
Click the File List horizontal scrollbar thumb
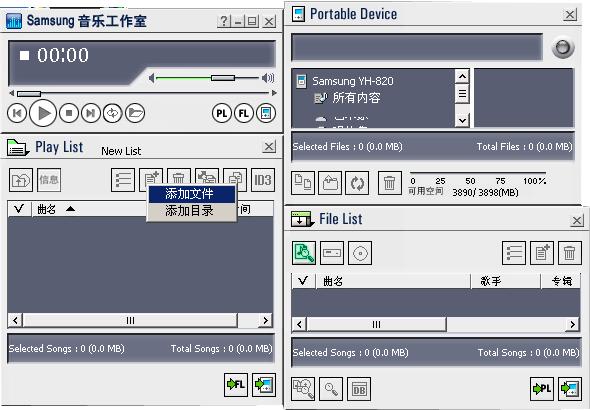(x=376, y=324)
